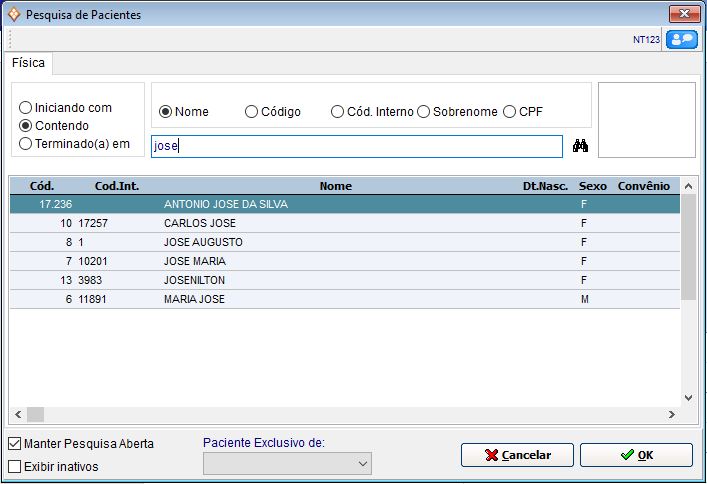Enable the Exibir inativos checkbox
This screenshot has width=707, height=484.
tap(14, 466)
